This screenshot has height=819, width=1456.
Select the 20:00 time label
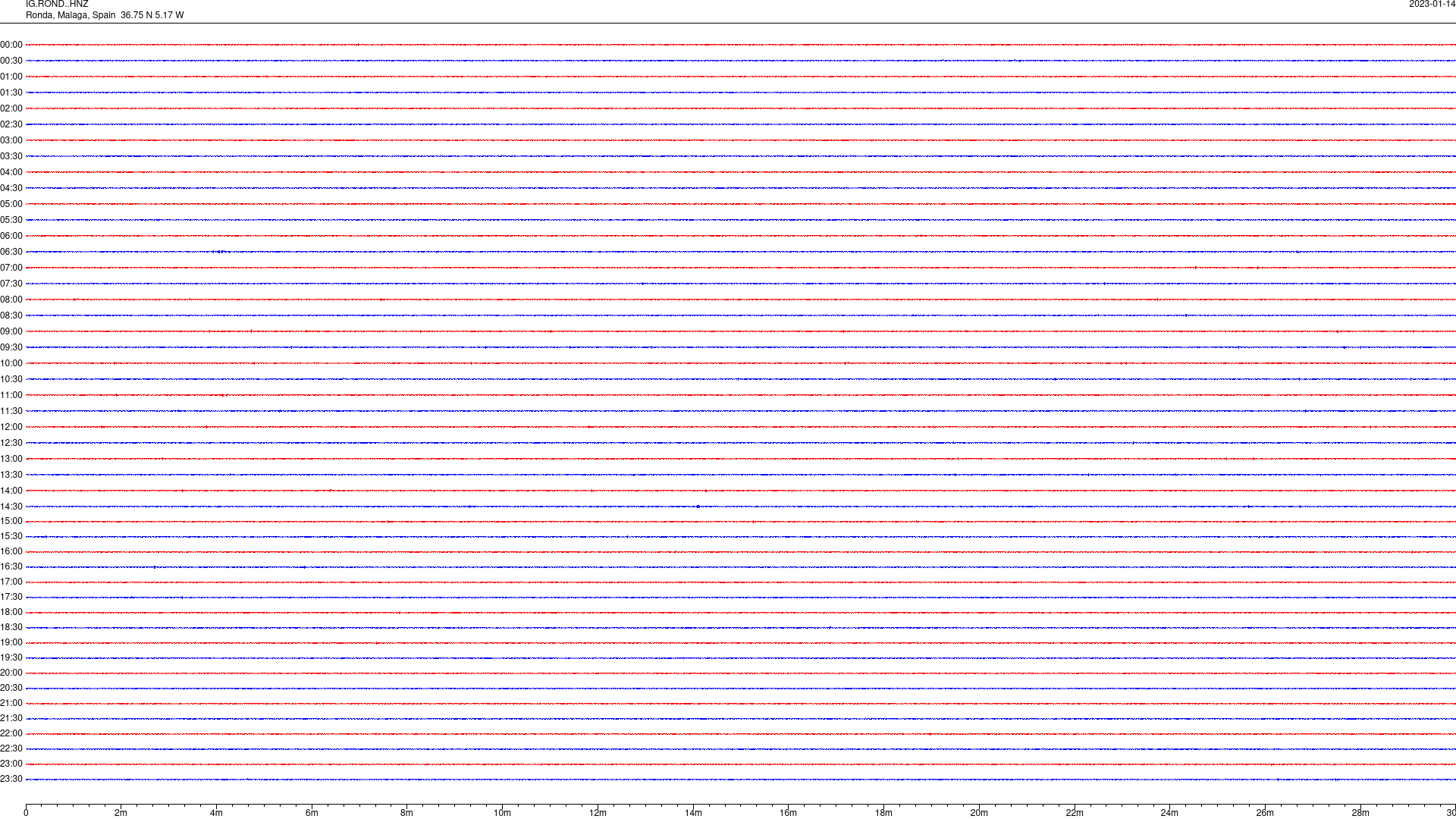coord(11,673)
